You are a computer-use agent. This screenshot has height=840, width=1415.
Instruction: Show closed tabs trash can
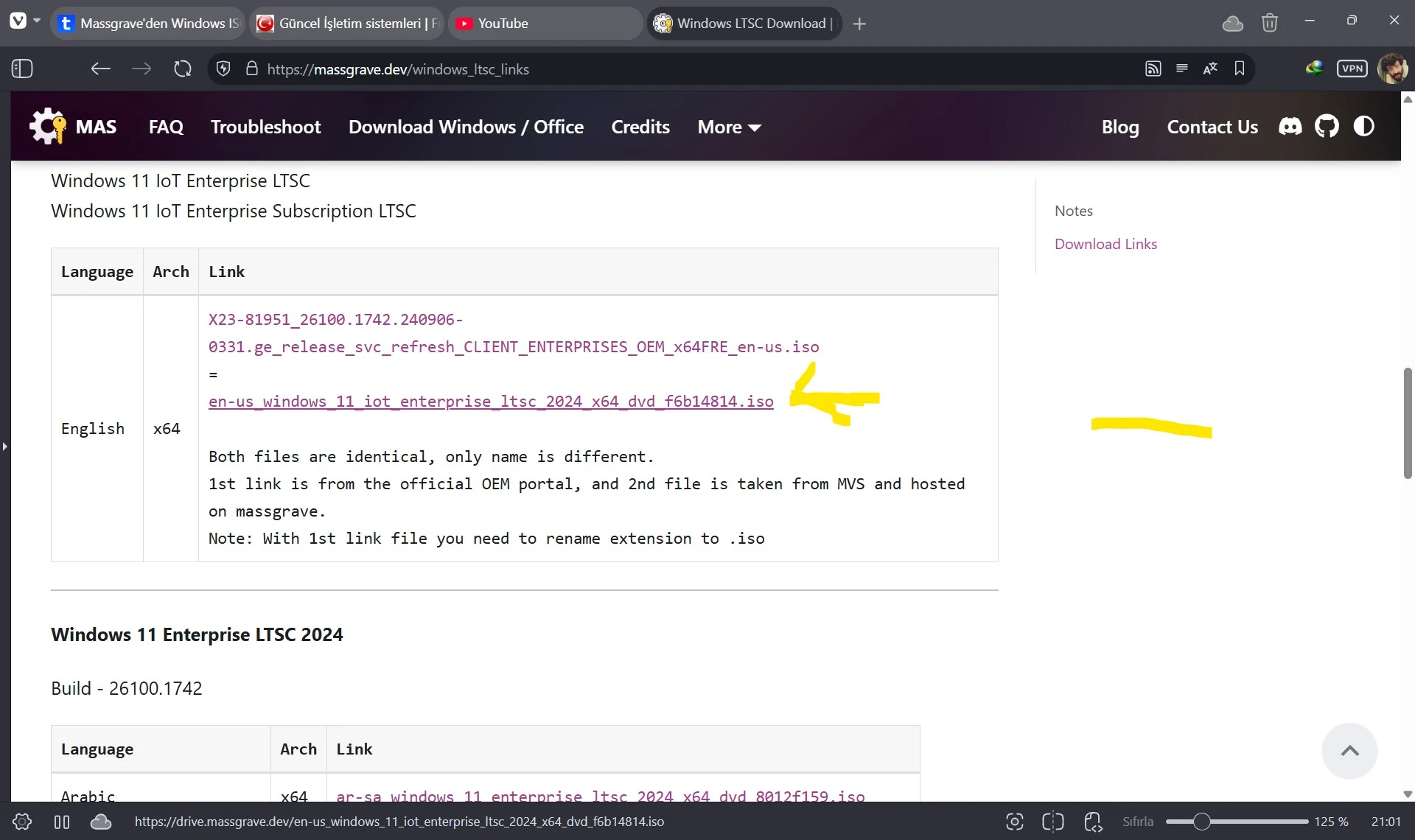pyautogui.click(x=1270, y=24)
